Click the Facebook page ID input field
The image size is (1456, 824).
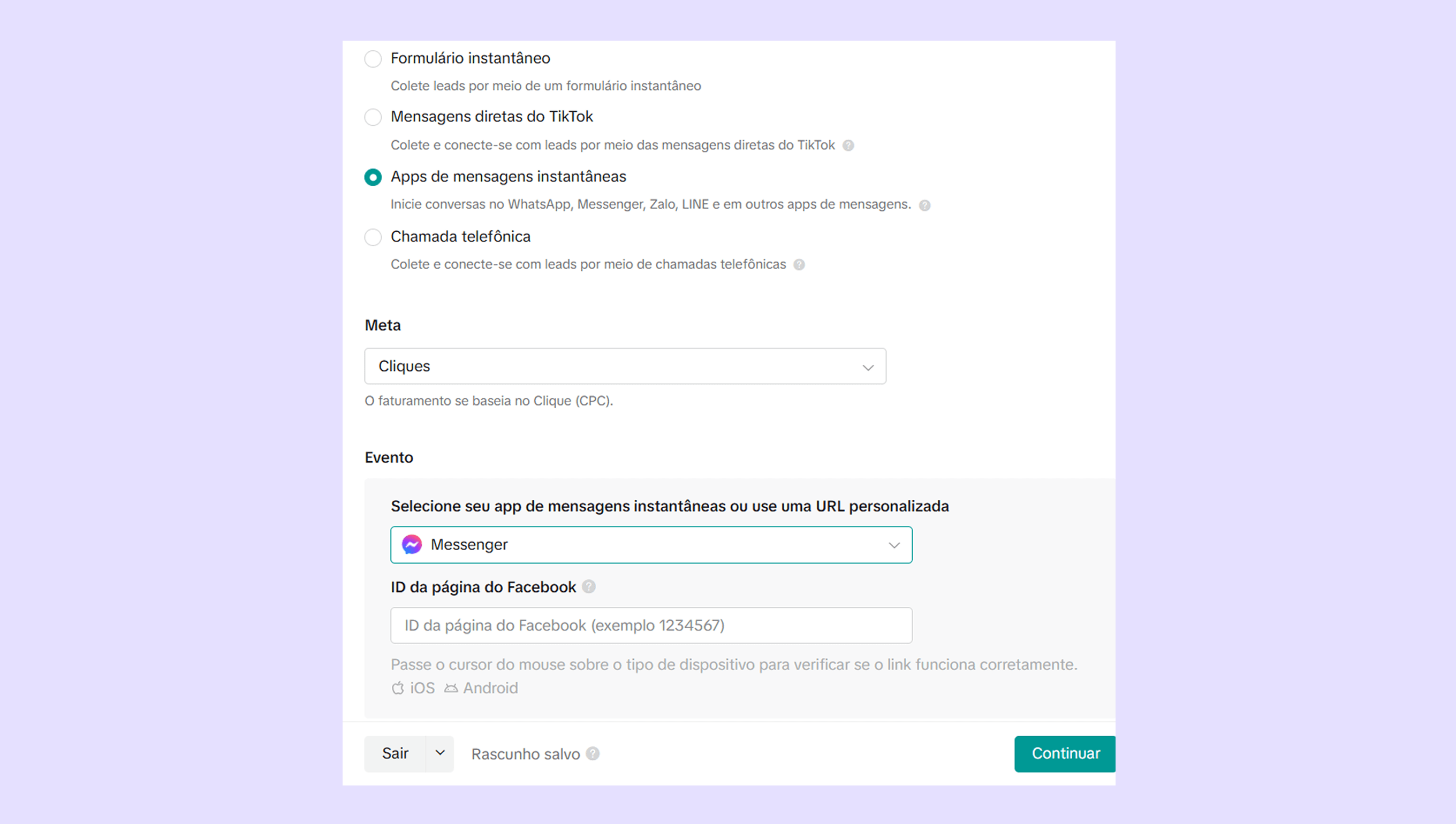pos(651,625)
